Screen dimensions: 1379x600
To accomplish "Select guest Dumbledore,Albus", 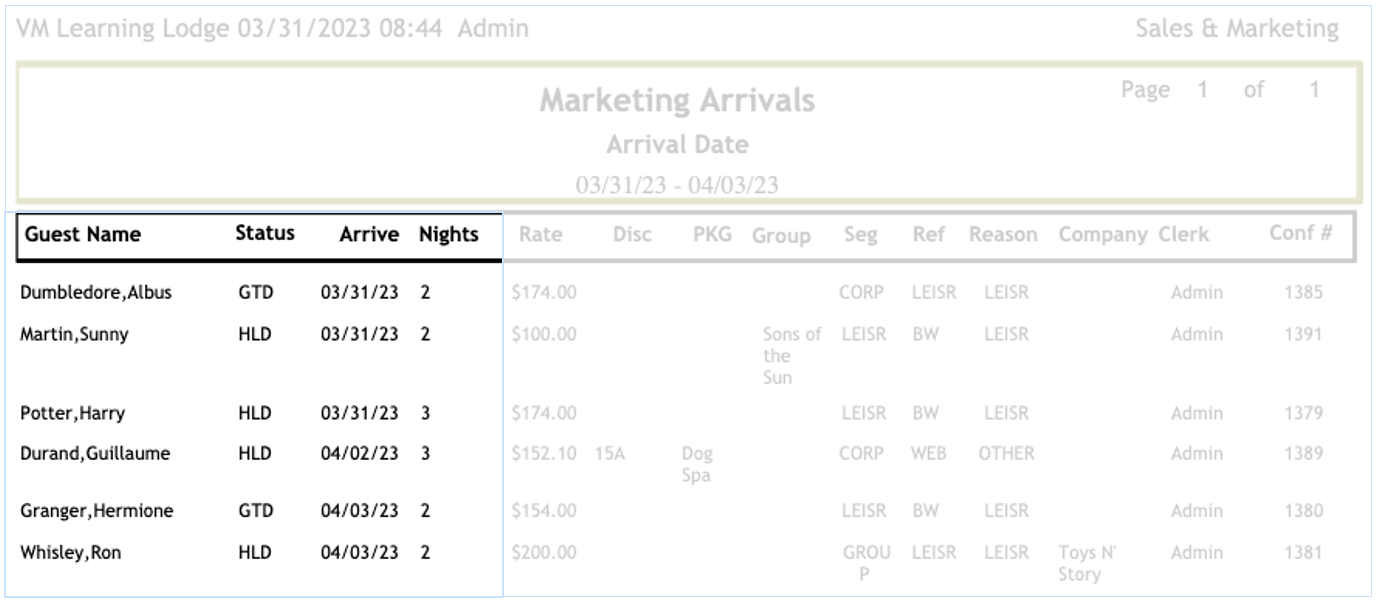I will 96,293.
